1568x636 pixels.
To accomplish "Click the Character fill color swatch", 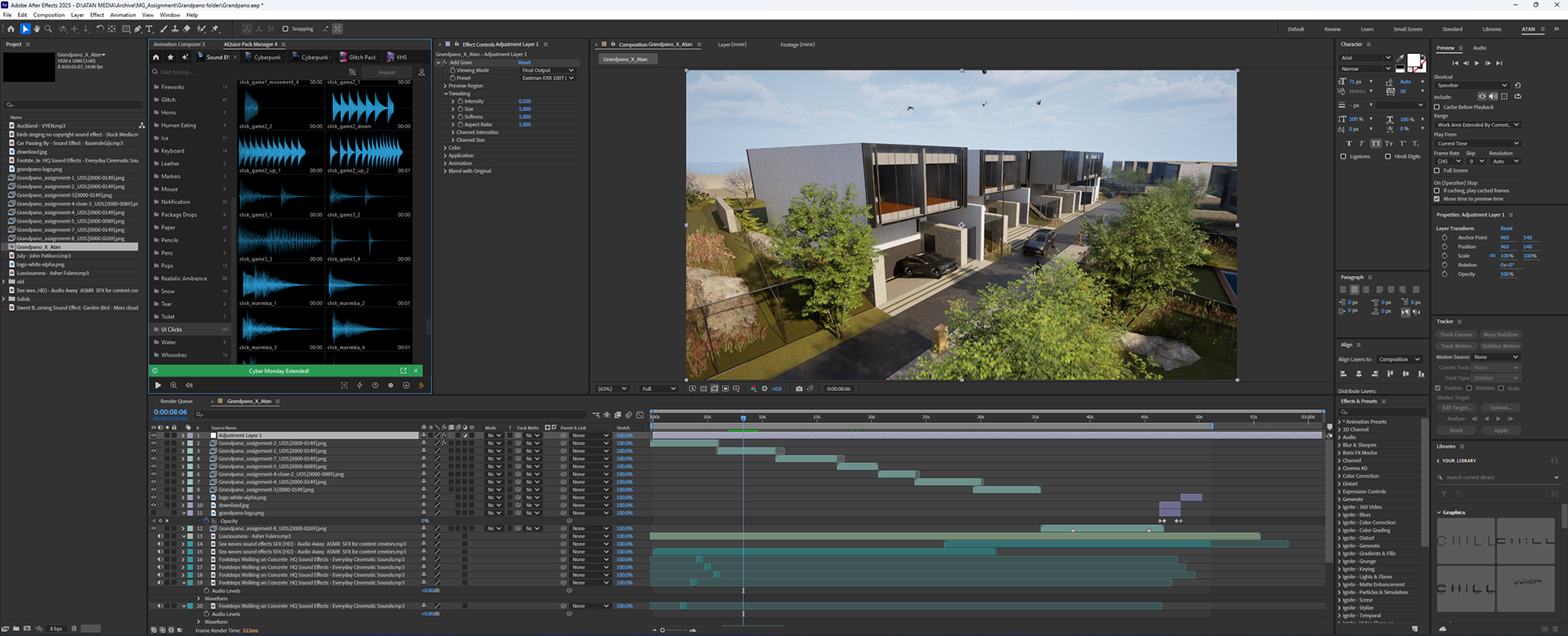I will 1414,62.
